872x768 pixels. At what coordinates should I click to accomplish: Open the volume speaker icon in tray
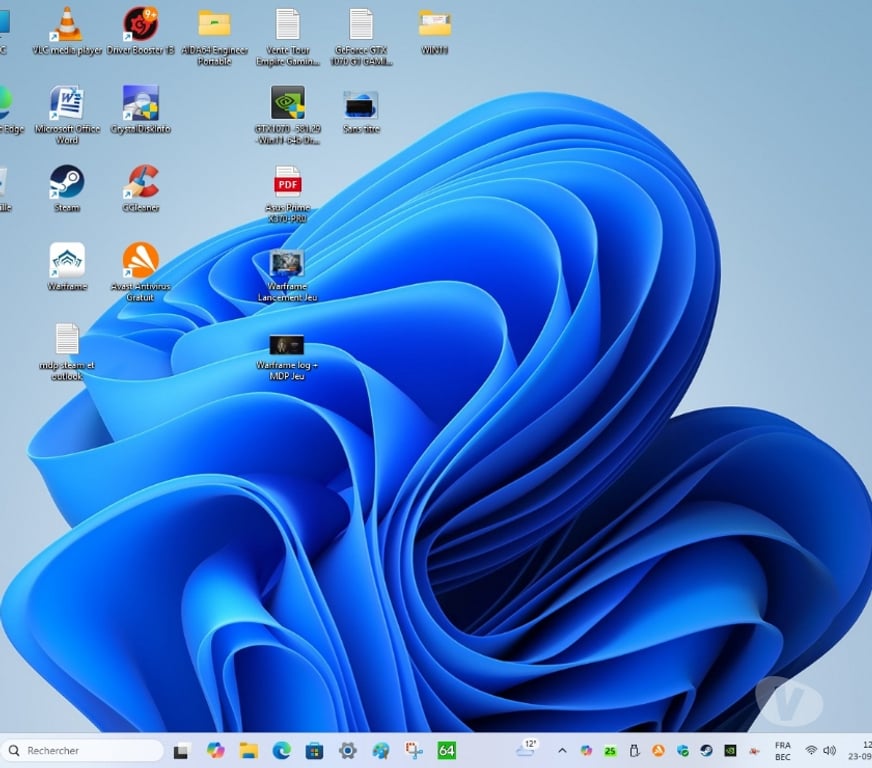pyautogui.click(x=829, y=750)
